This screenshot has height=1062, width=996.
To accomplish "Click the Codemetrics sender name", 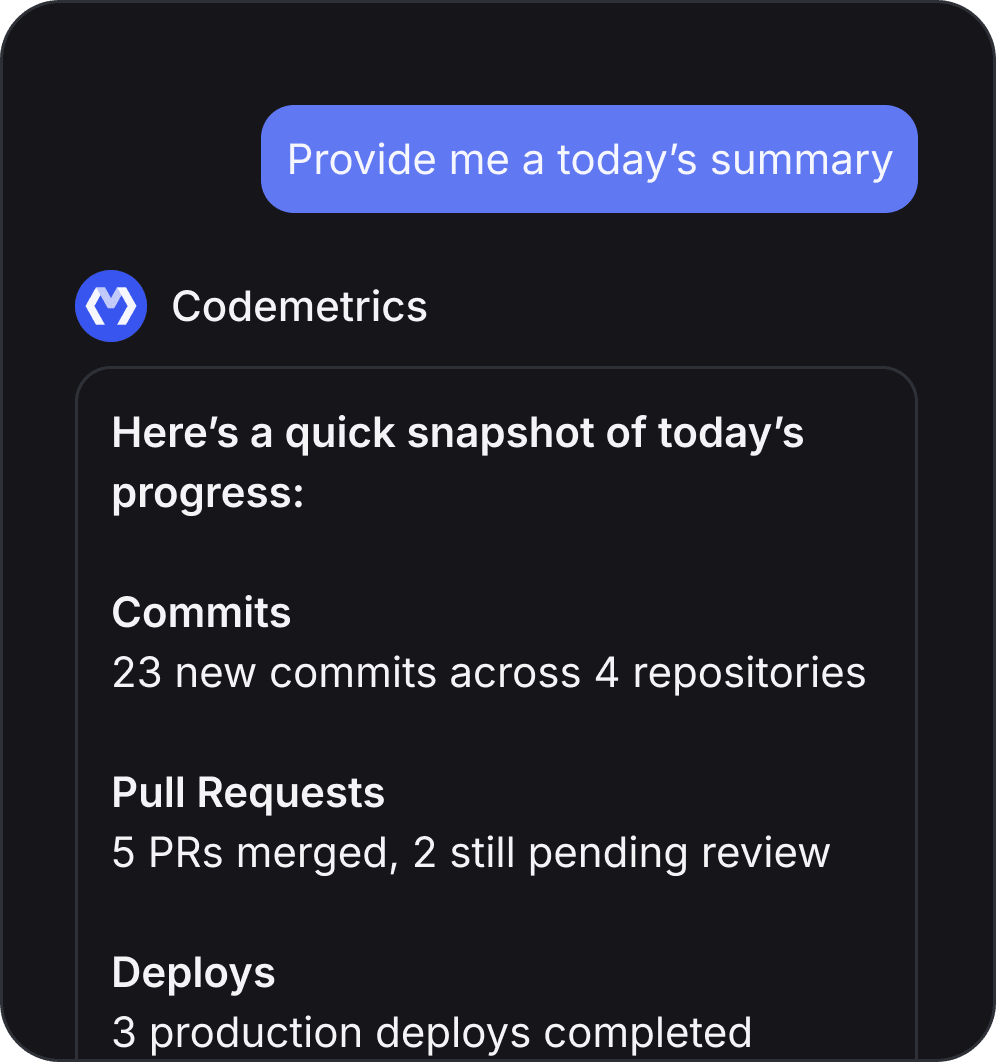I will [299, 306].
